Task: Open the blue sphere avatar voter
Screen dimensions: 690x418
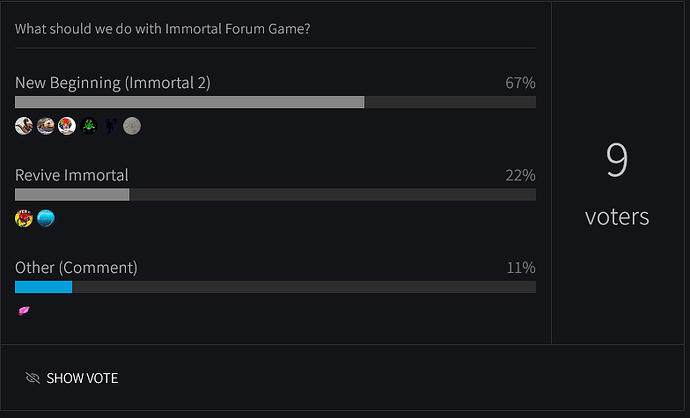Action: point(46,218)
